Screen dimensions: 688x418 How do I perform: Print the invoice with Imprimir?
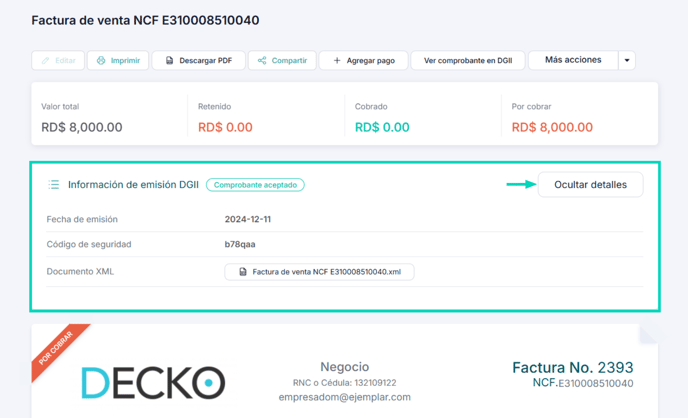coord(118,61)
